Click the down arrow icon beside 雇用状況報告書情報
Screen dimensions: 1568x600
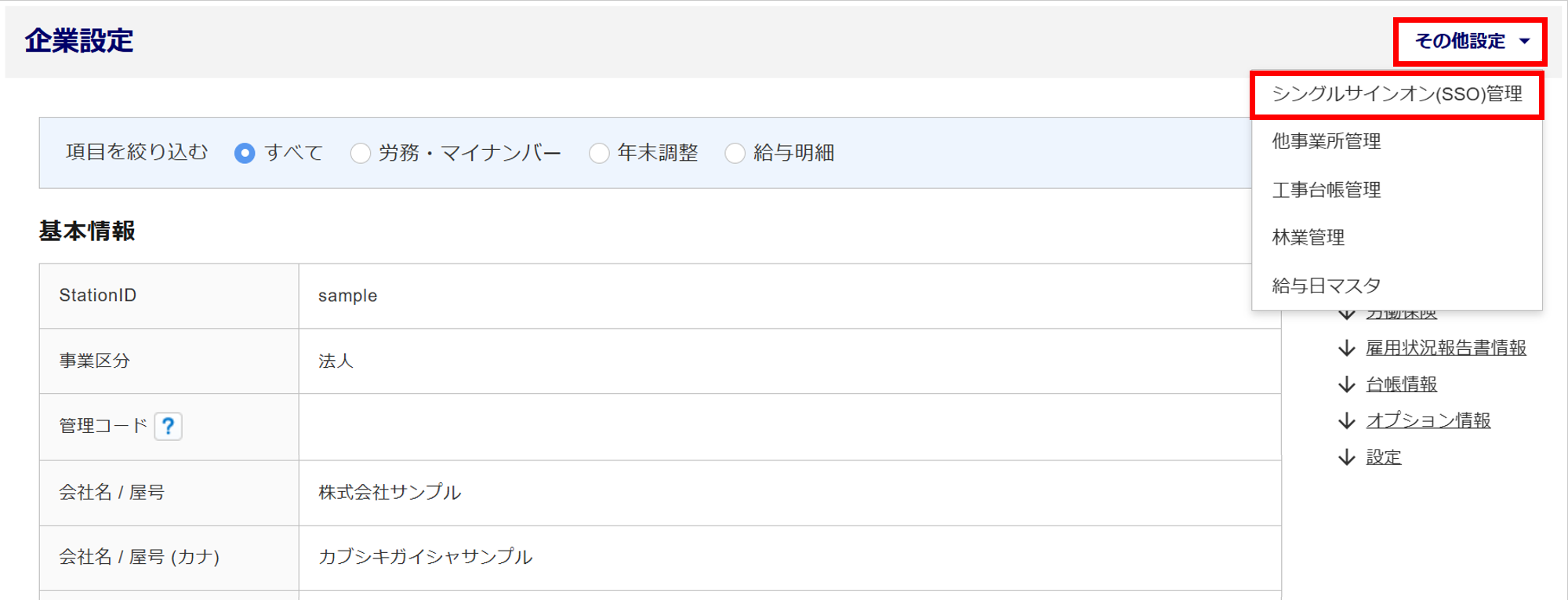[x=1346, y=348]
